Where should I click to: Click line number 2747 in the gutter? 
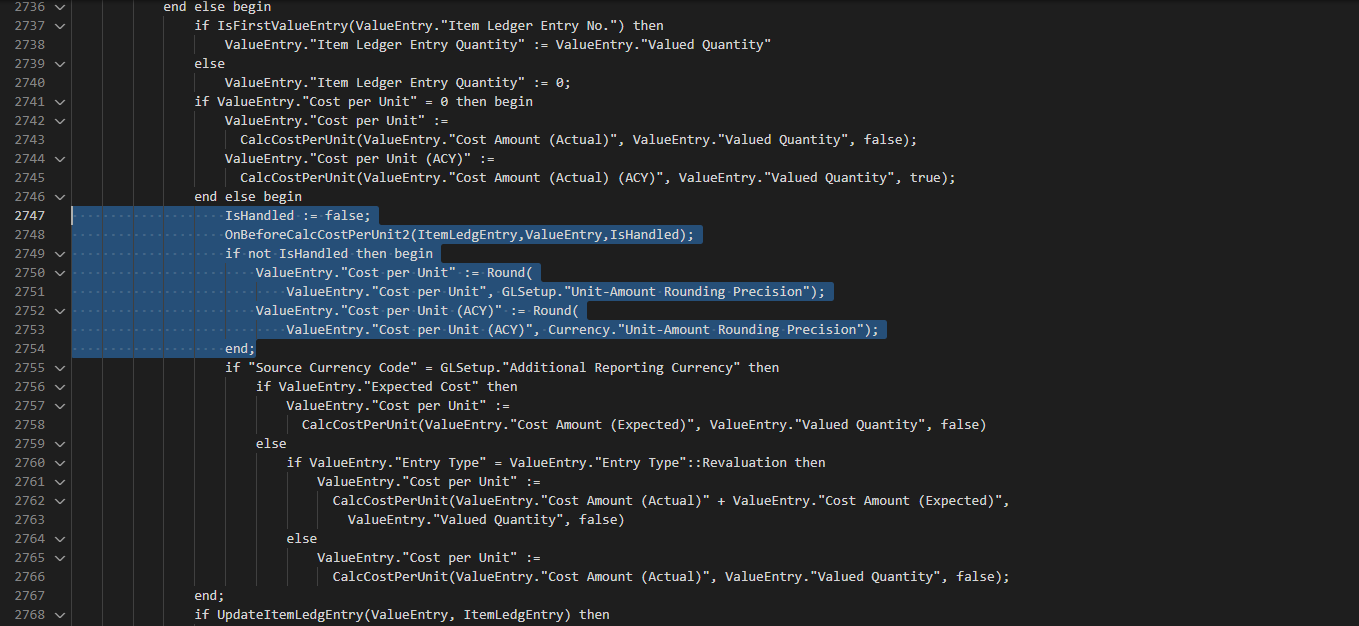tap(32, 215)
